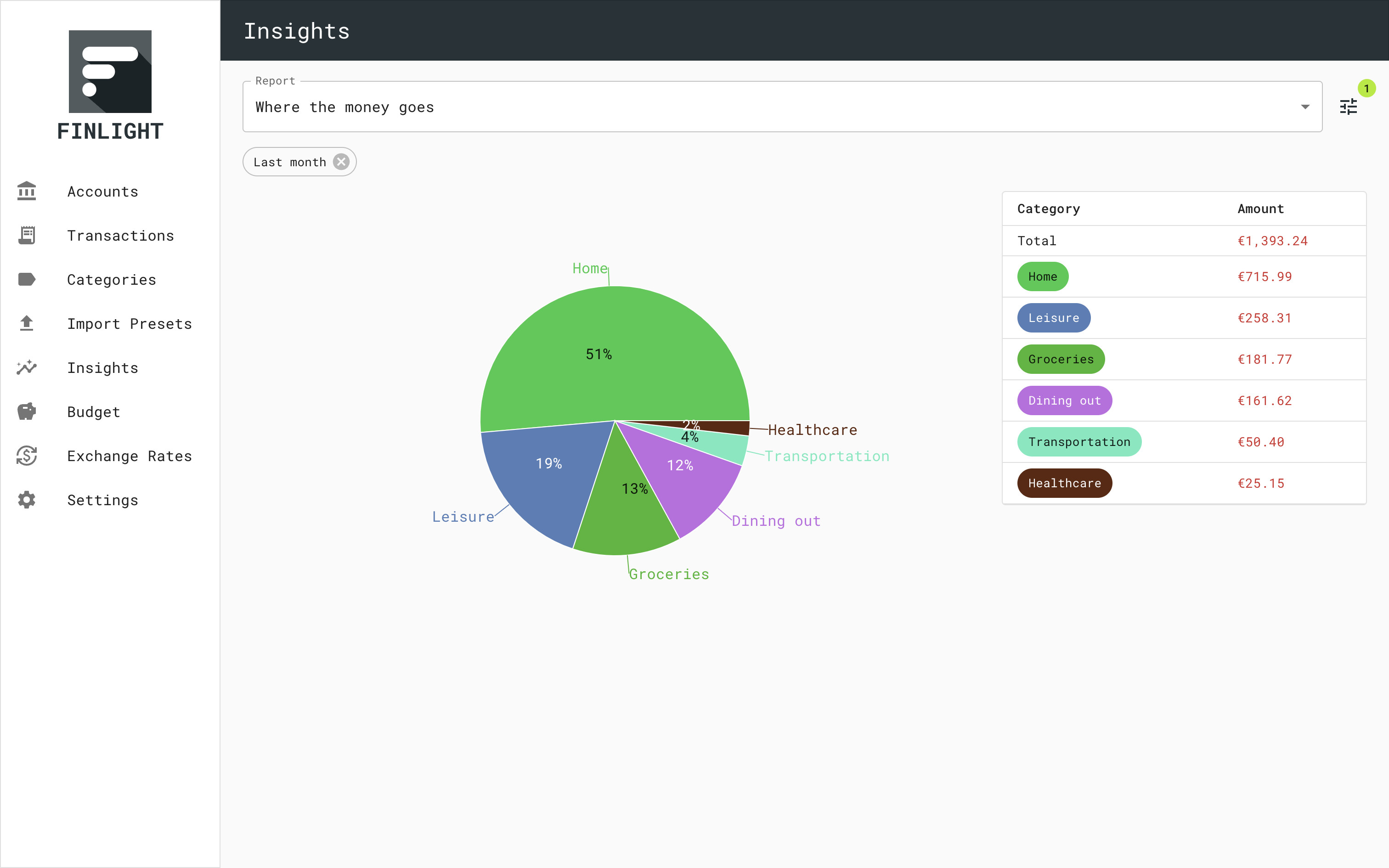Click the Categories tag icon
Image resolution: width=1389 pixels, height=868 pixels.
[x=26, y=280]
